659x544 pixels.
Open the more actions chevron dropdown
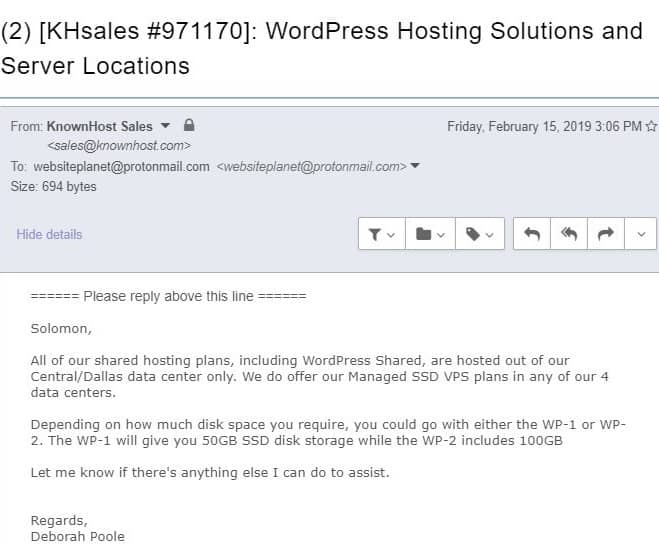(641, 234)
